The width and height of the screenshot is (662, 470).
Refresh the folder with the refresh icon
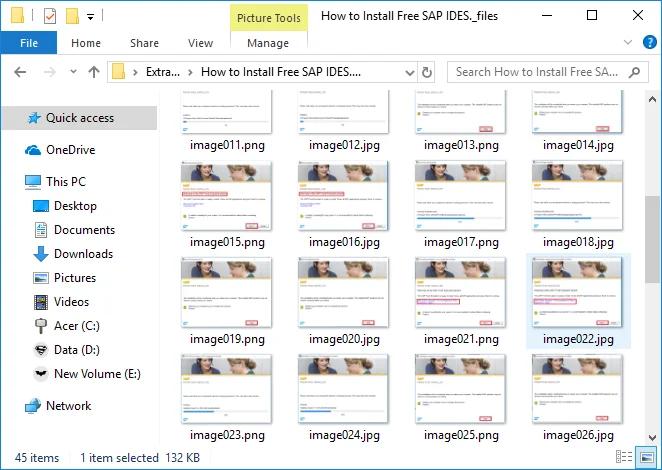click(427, 73)
